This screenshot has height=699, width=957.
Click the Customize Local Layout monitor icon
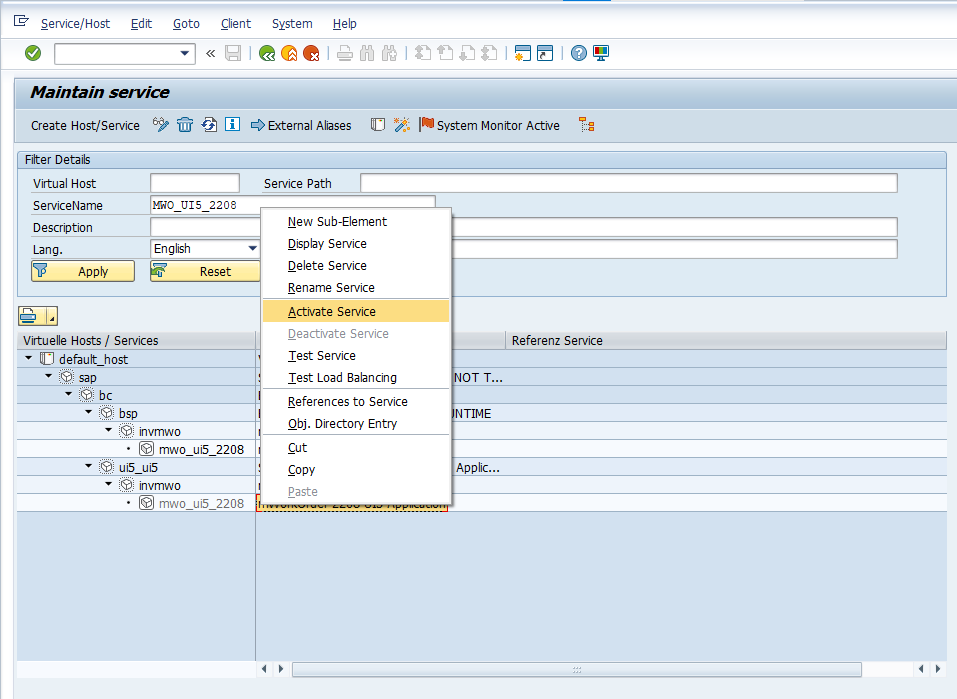pos(601,53)
